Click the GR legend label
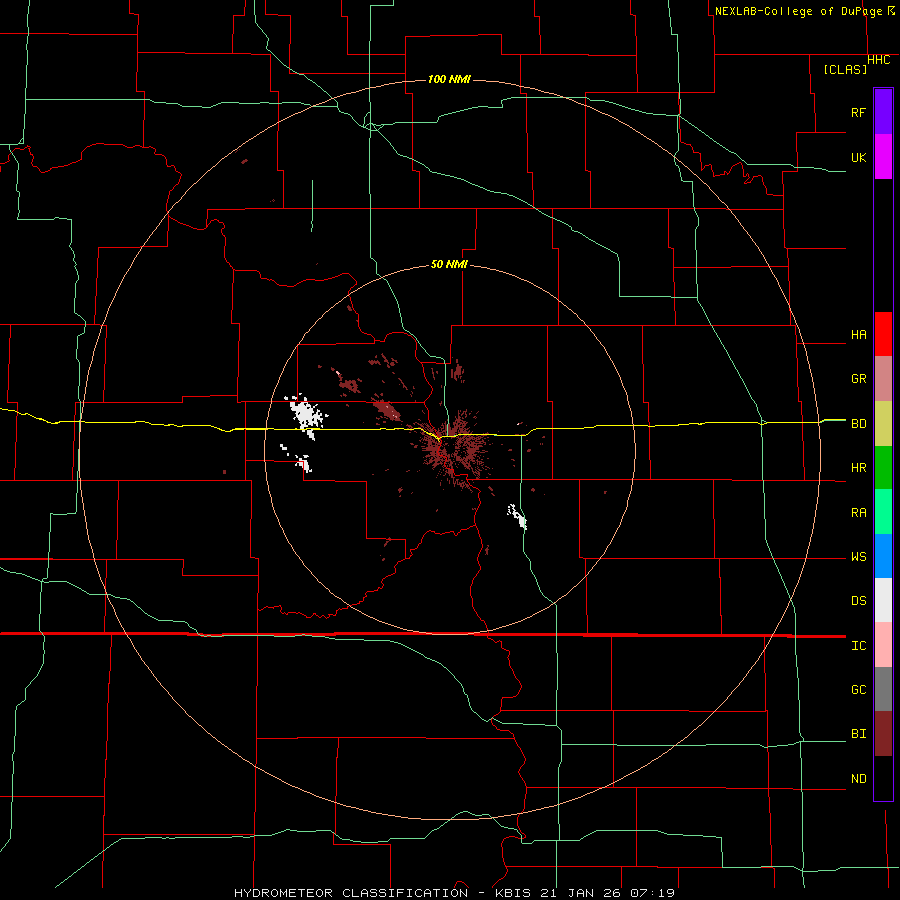 (858, 379)
